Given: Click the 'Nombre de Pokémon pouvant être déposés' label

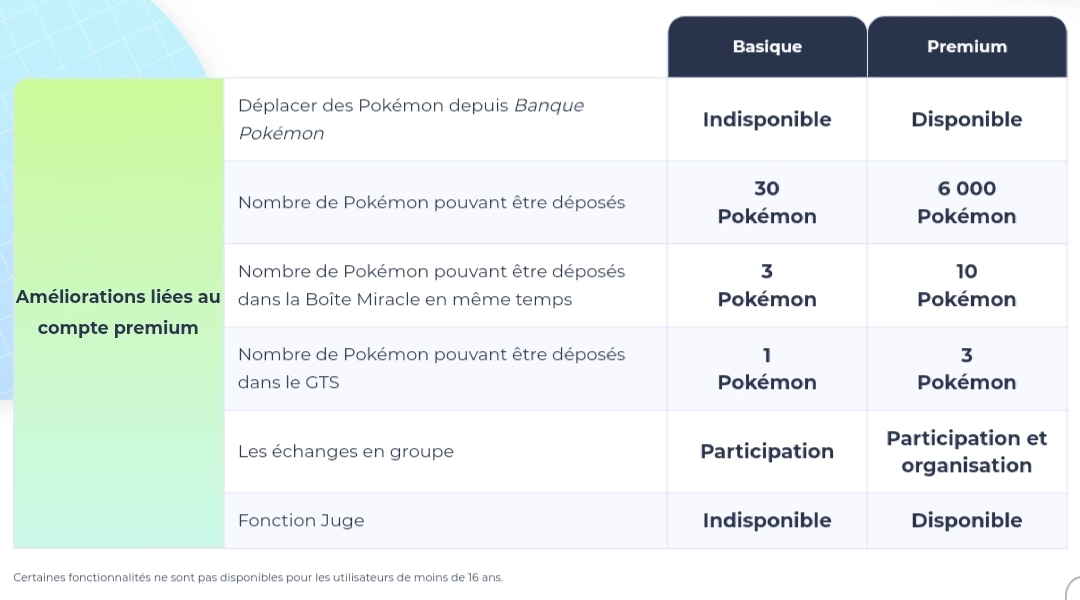Looking at the screenshot, I should pos(431,202).
